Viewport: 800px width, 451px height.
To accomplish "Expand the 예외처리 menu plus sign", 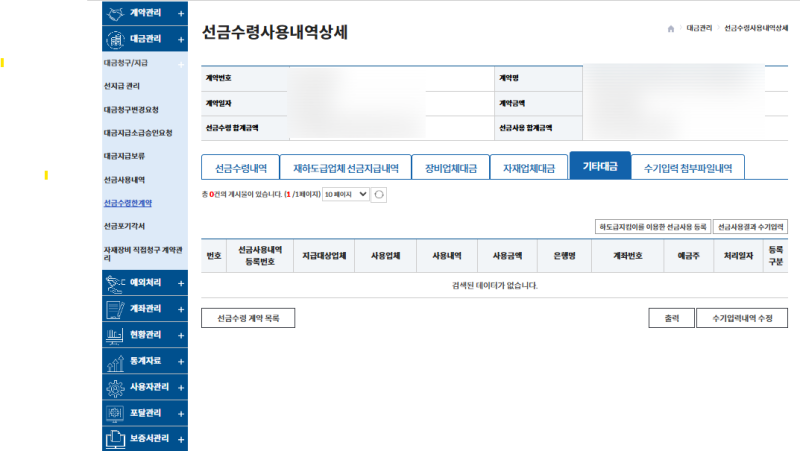I will point(181,283).
